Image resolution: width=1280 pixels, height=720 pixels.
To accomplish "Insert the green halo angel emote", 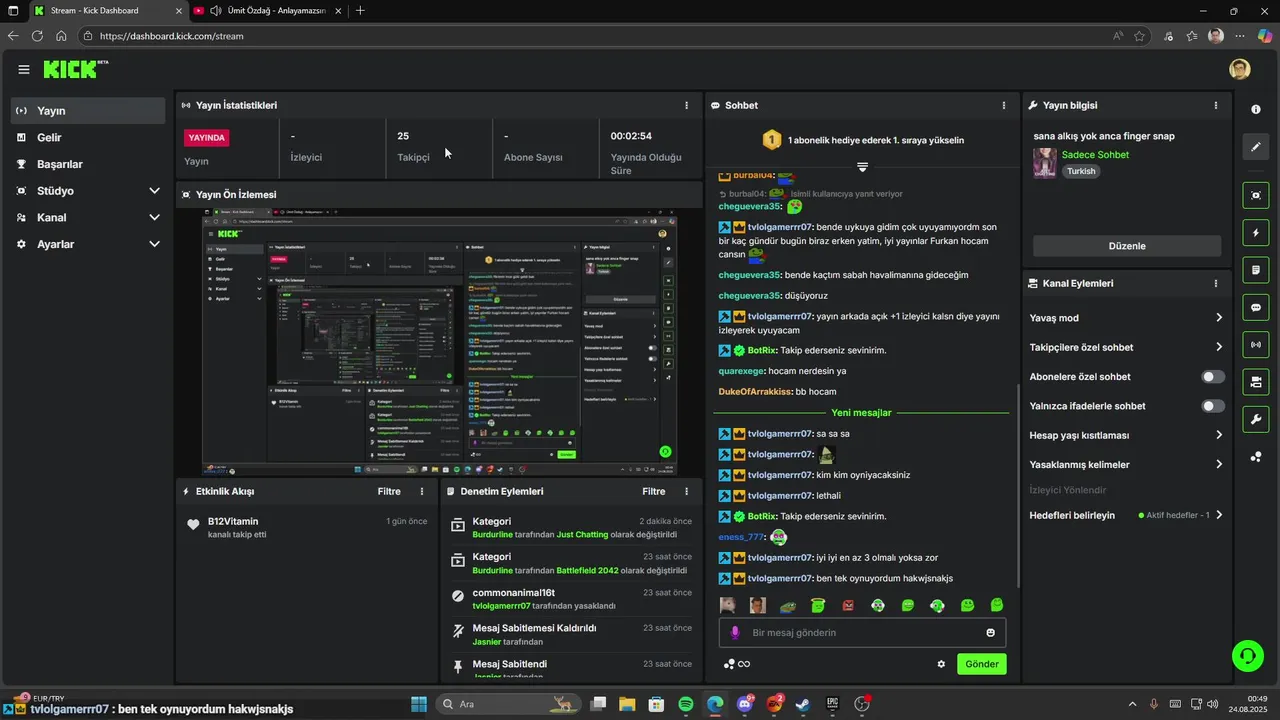I will tap(818, 605).
